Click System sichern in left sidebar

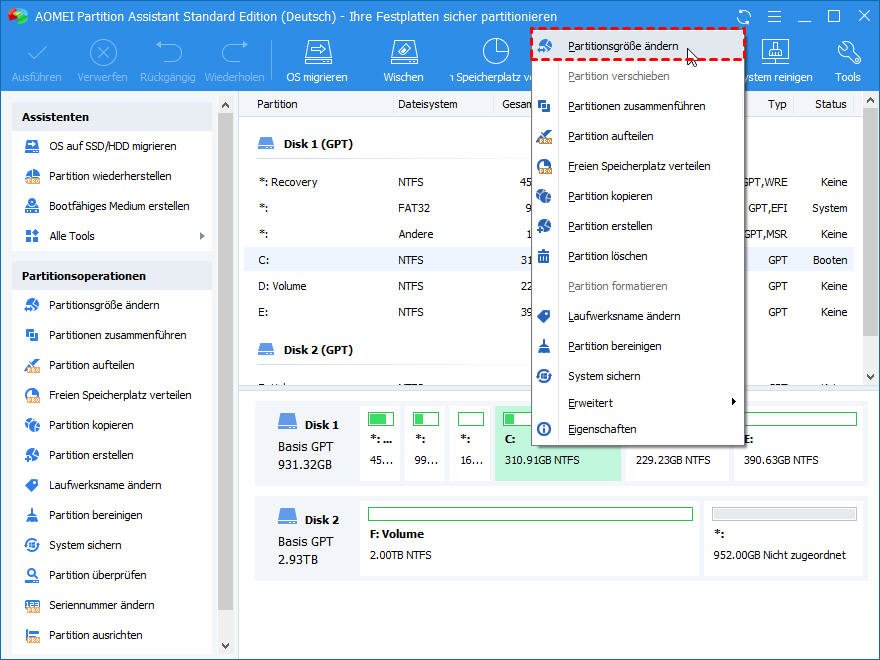pyautogui.click(x=85, y=546)
